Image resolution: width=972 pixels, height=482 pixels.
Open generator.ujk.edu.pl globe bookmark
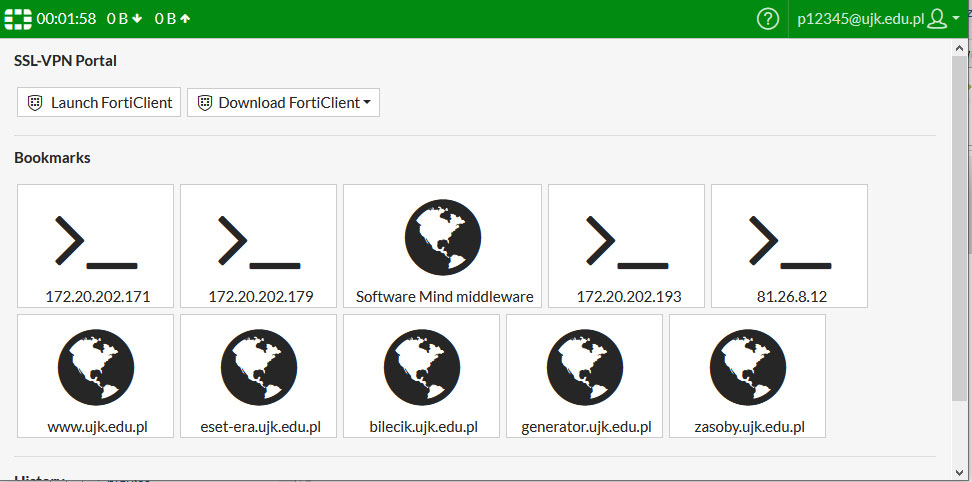pyautogui.click(x=585, y=376)
